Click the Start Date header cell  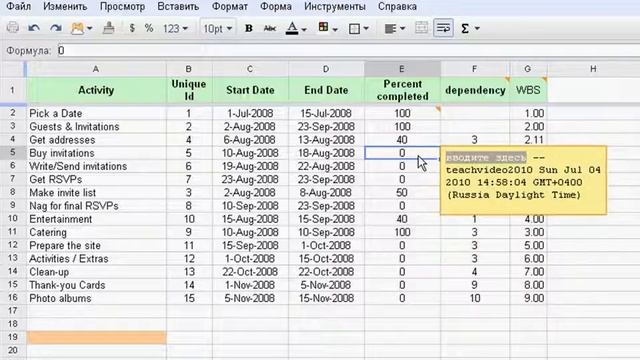click(250, 90)
